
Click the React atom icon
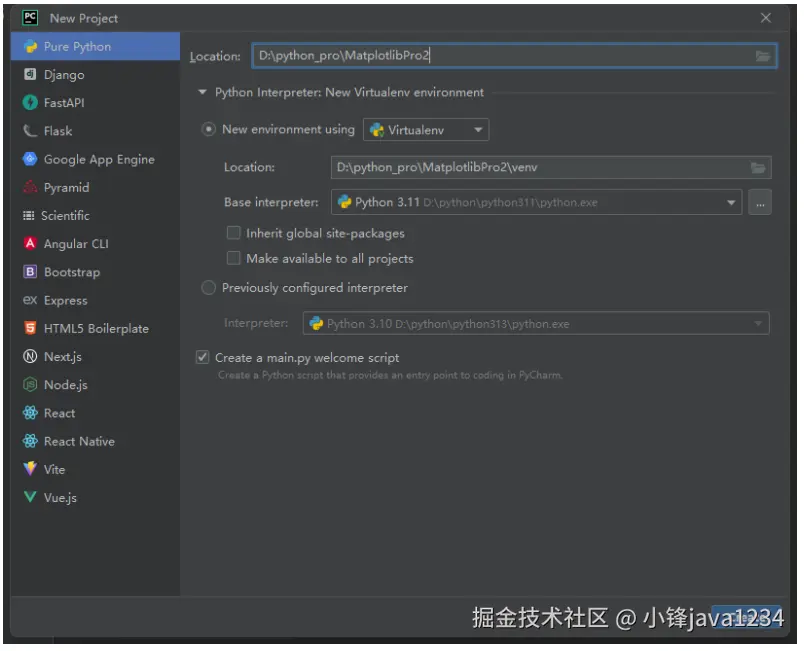click(30, 413)
